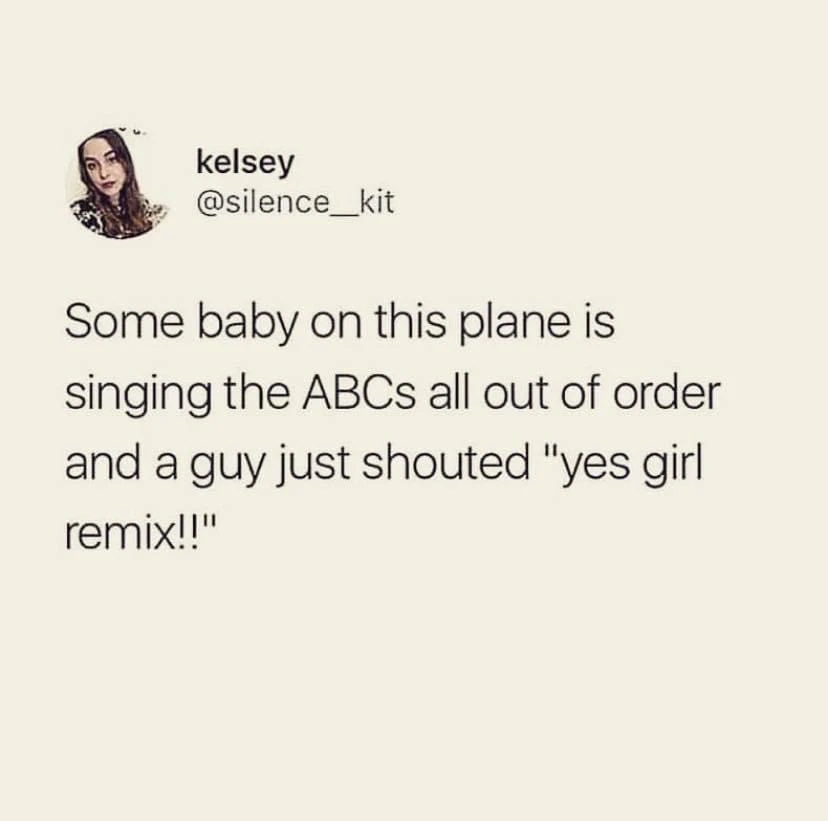This screenshot has height=821, width=828.
Task: Select the line "and a guy just shouted"
Action: (297, 465)
